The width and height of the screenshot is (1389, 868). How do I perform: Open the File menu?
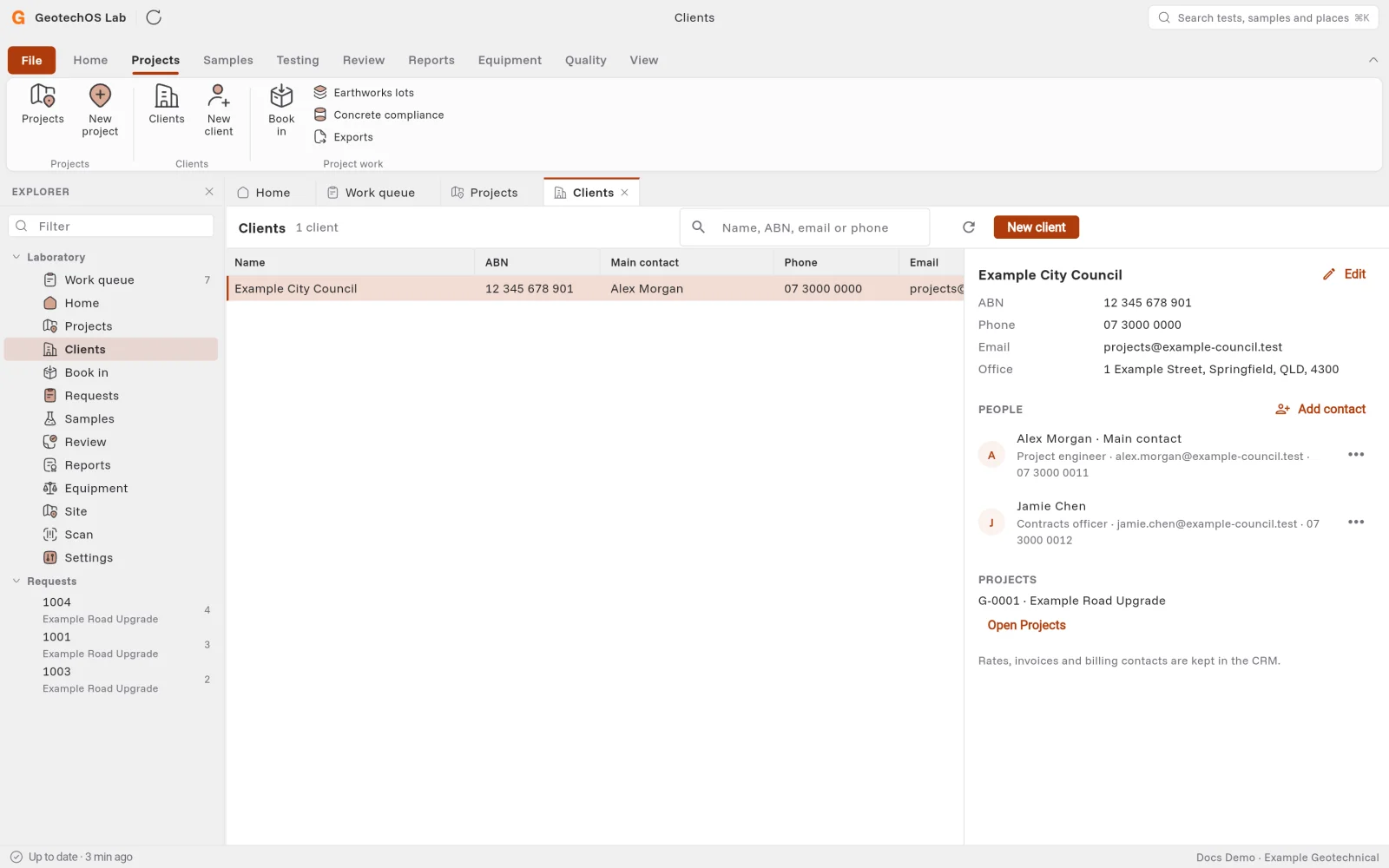[x=32, y=60]
